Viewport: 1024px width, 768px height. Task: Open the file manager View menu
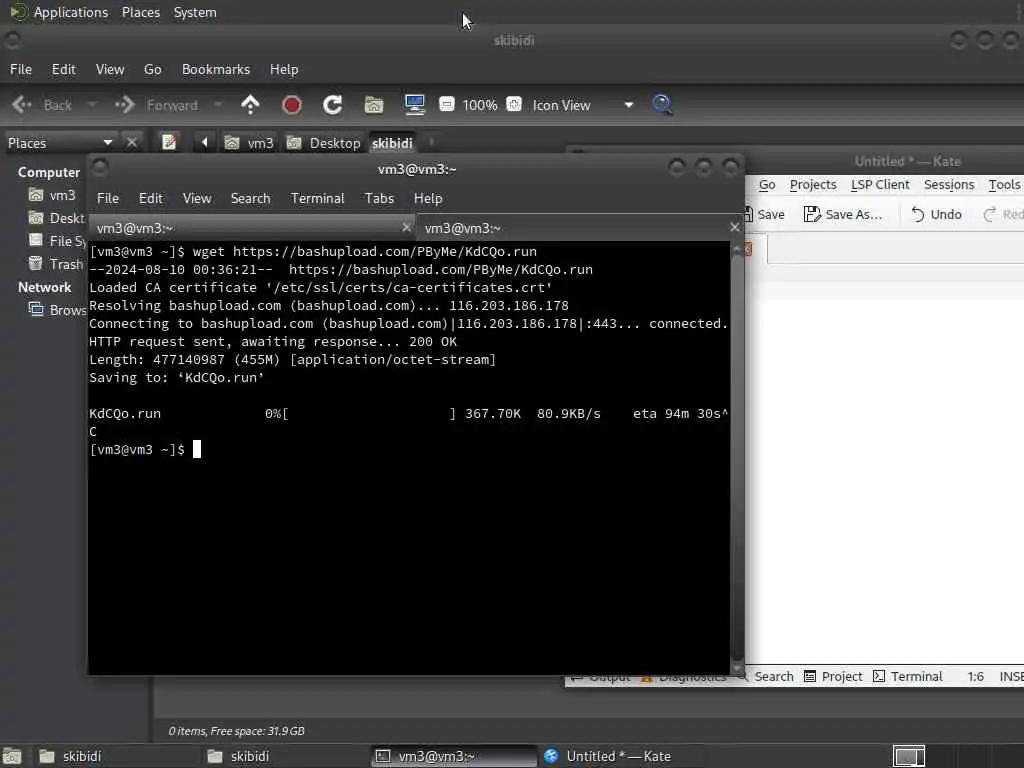tap(110, 69)
